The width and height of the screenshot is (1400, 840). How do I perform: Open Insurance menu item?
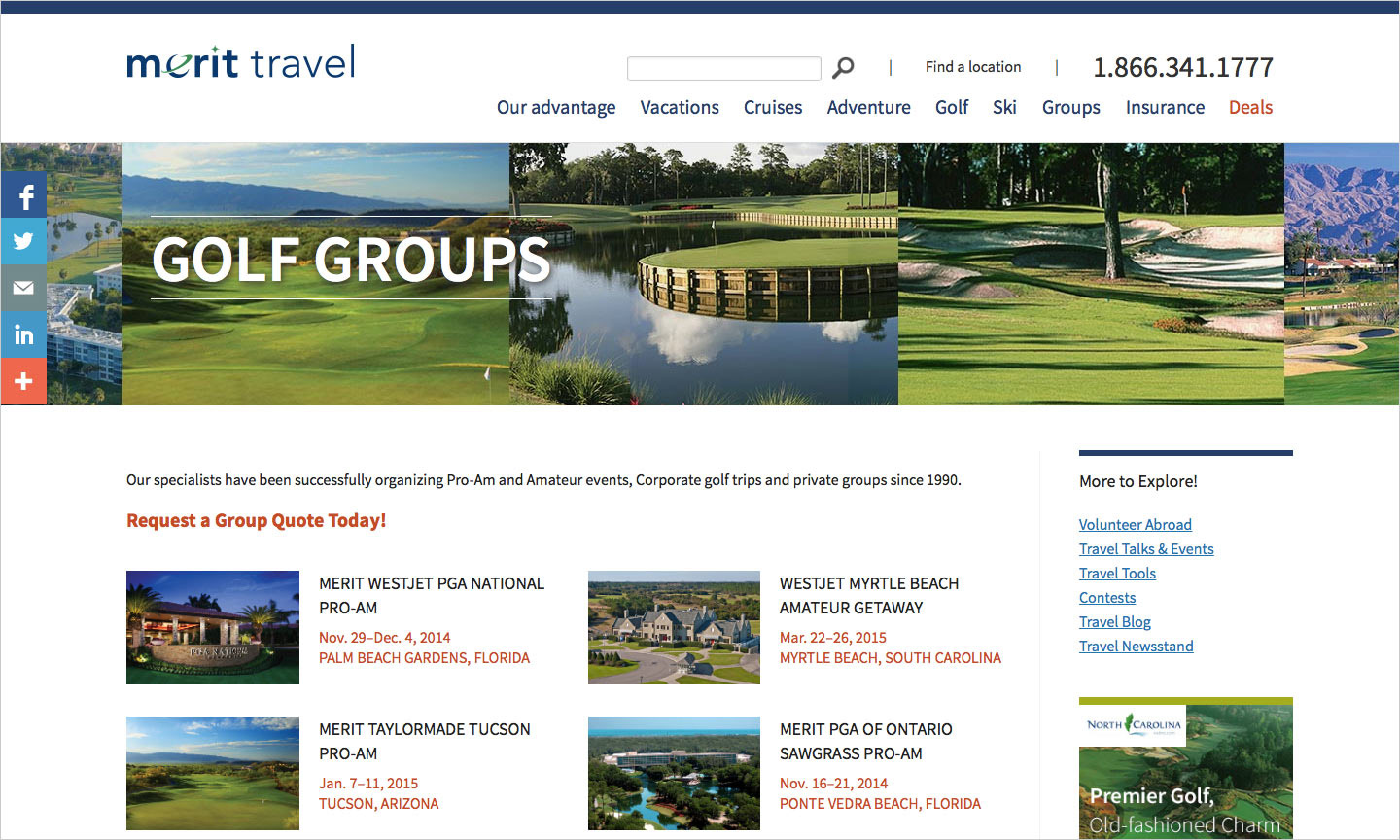(1165, 108)
